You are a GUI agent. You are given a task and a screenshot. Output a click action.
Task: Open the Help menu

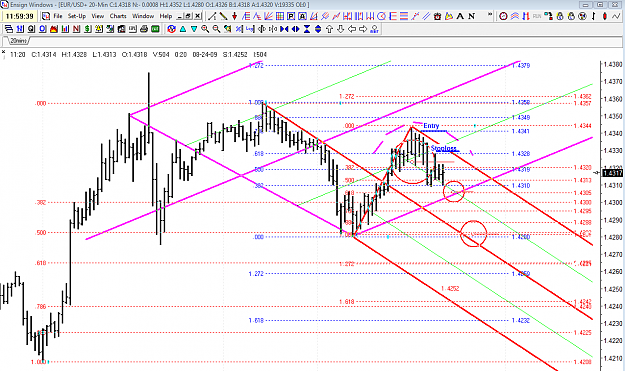click(166, 16)
